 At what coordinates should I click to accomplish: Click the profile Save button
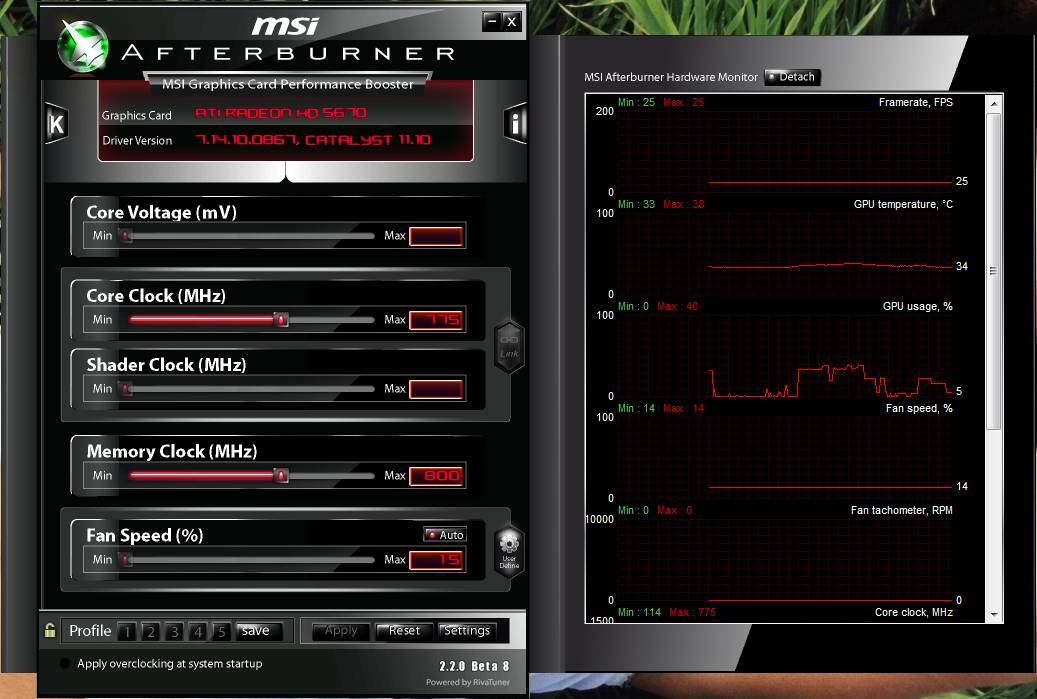(x=258, y=631)
